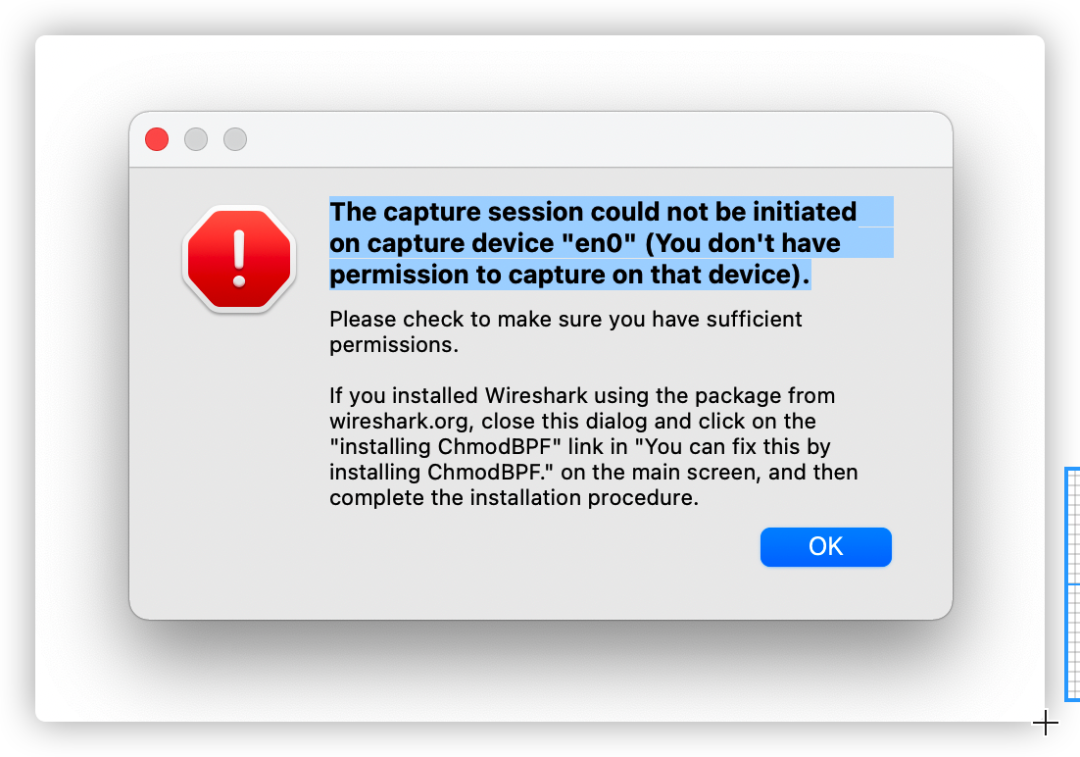Screen dimensions: 1080x757
Task: Click the red stop-sign error icon
Action: [239, 259]
